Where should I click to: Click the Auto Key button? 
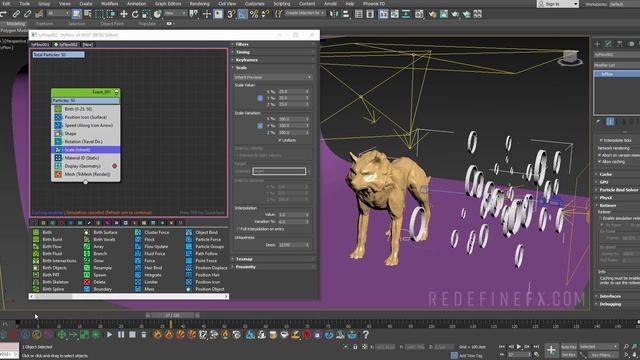(569, 347)
